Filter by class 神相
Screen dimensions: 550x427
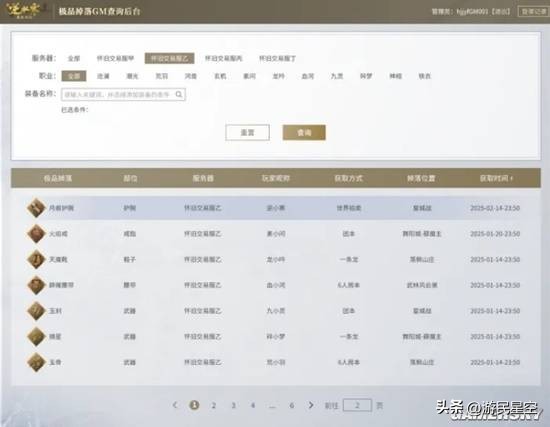pos(396,76)
